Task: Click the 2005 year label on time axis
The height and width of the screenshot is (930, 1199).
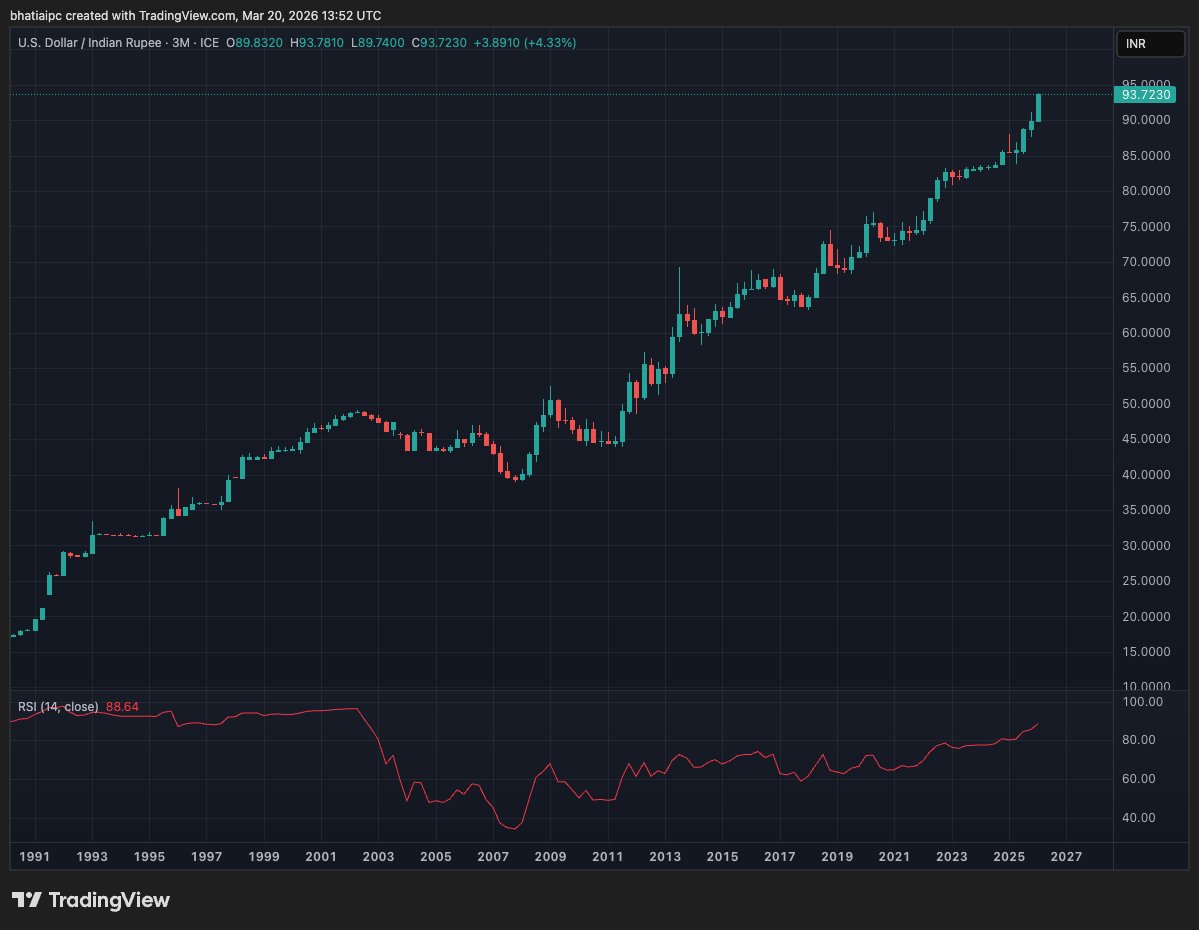Action: 436,857
